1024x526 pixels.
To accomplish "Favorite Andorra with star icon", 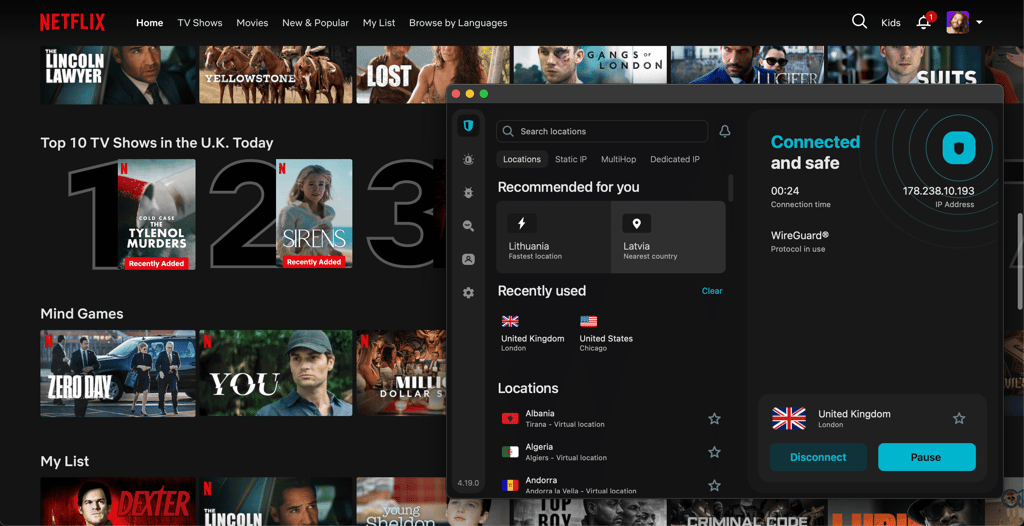I will (714, 485).
